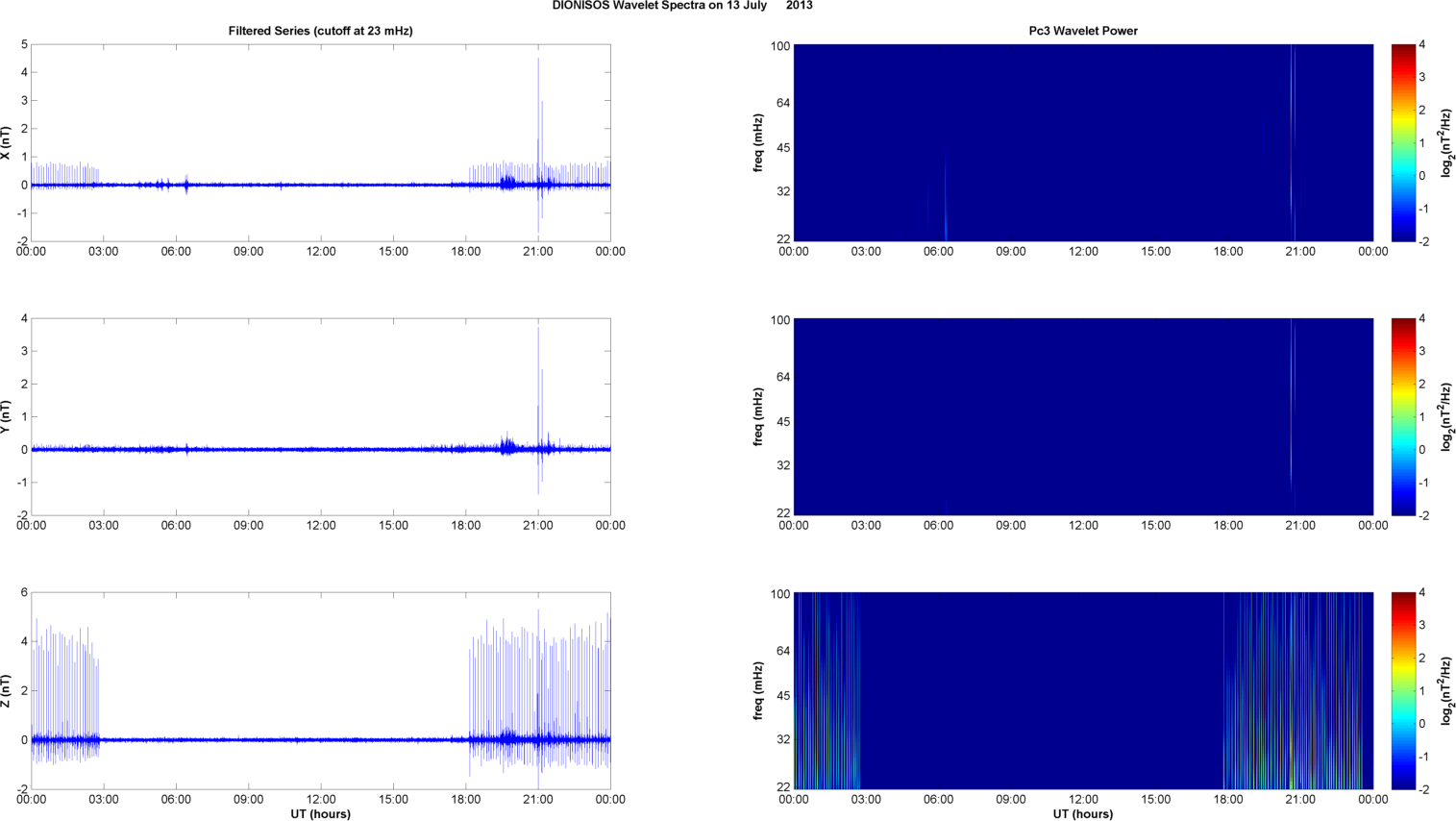Click 'log2(nT²/Hz)' label beside middle colorbar
The image size is (1456, 821).
(1447, 416)
